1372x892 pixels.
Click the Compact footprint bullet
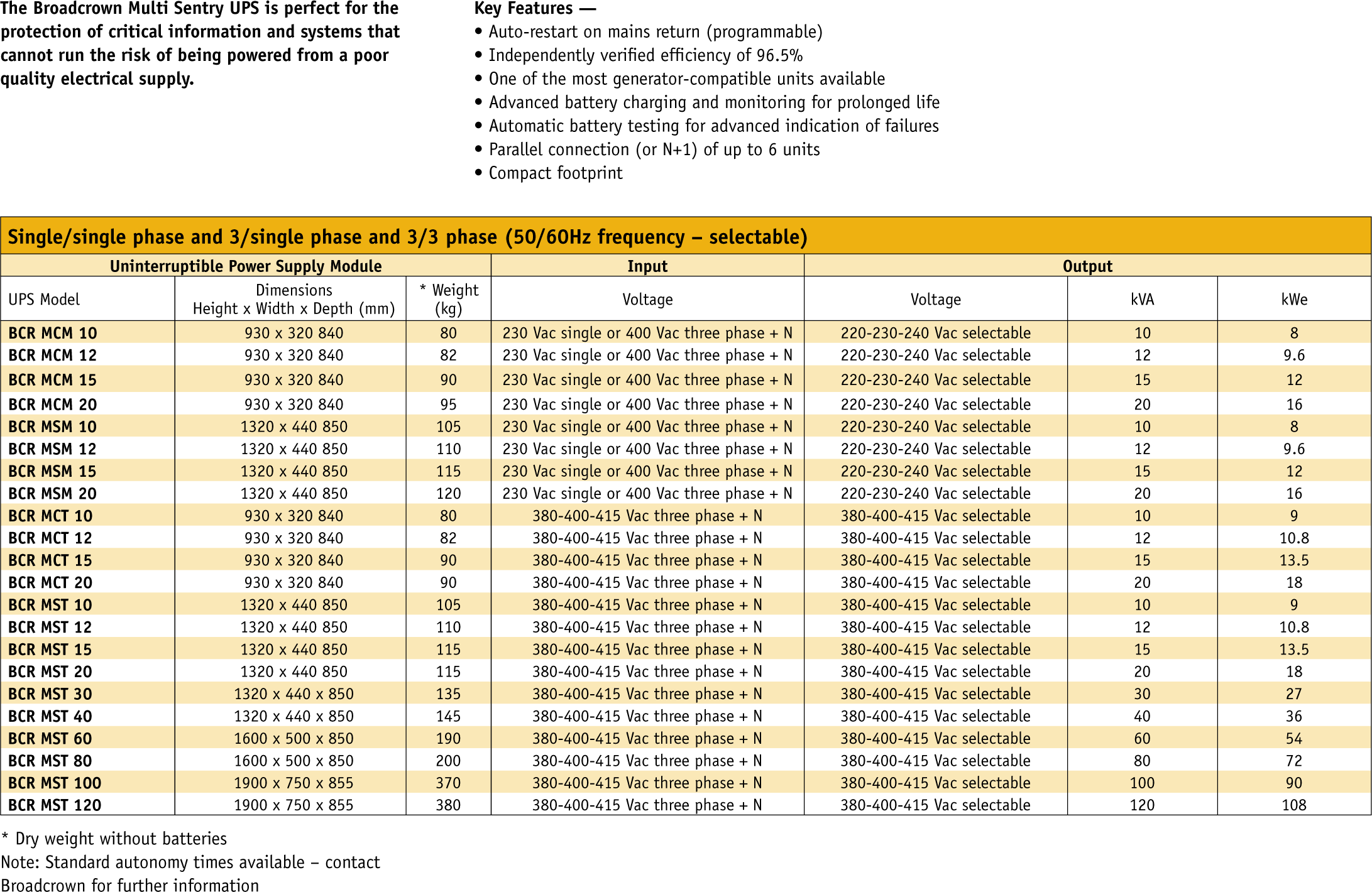pyautogui.click(x=549, y=173)
